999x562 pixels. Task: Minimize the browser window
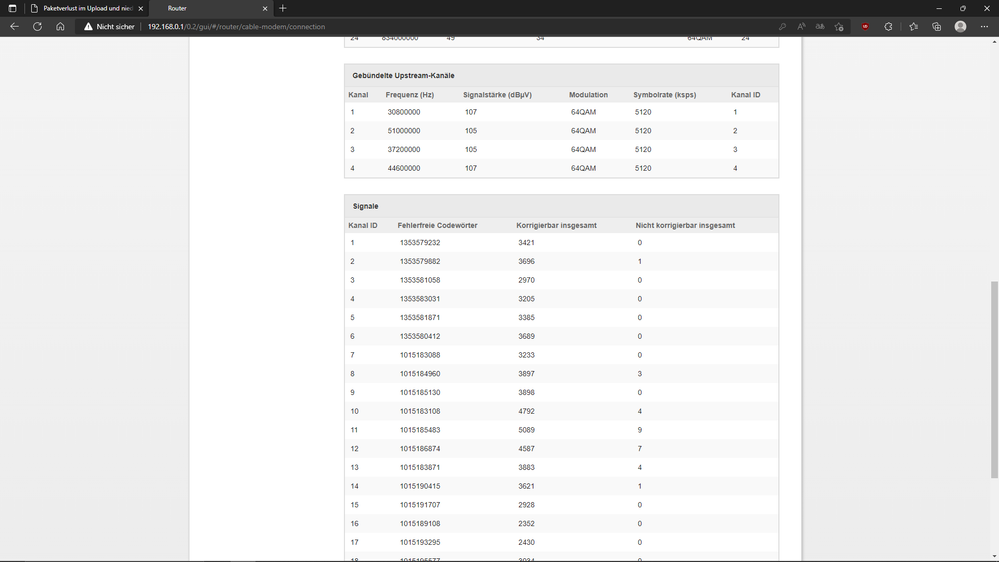938,8
